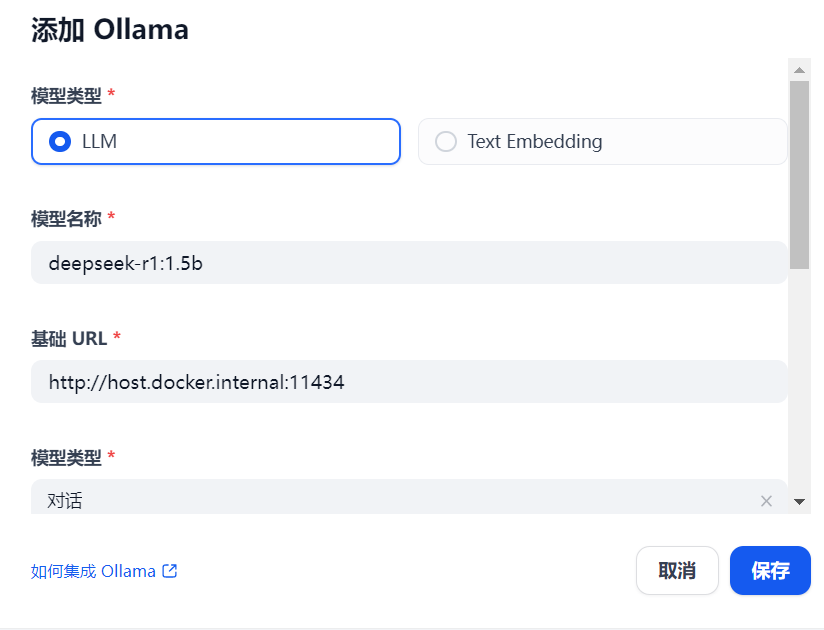Clear the 对话 selection using the X icon
The image size is (824, 630).
766,501
